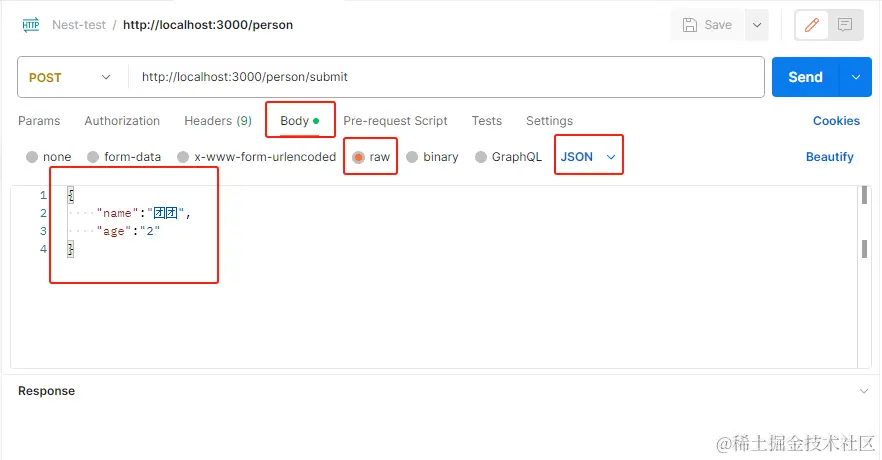This screenshot has height=460, width=882.
Task: Click the floppy disk Save icon
Action: click(x=690, y=25)
